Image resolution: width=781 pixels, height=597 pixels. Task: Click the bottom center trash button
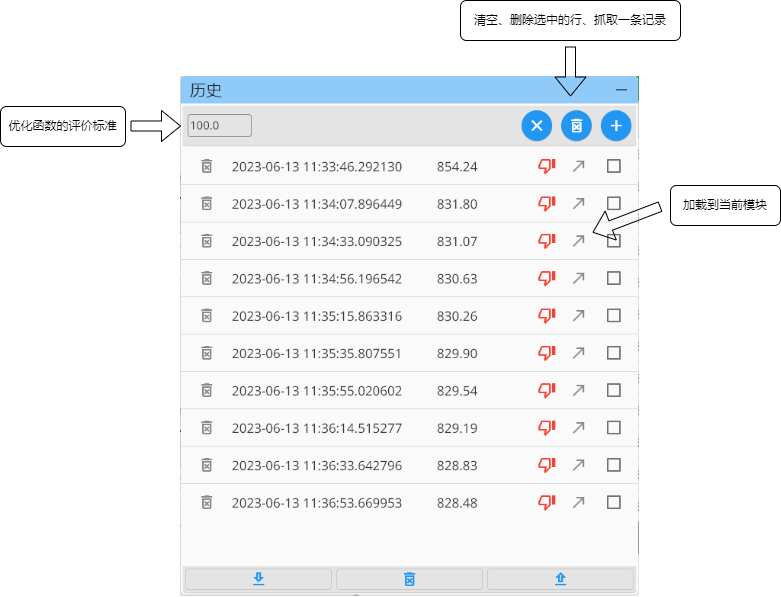[409, 579]
